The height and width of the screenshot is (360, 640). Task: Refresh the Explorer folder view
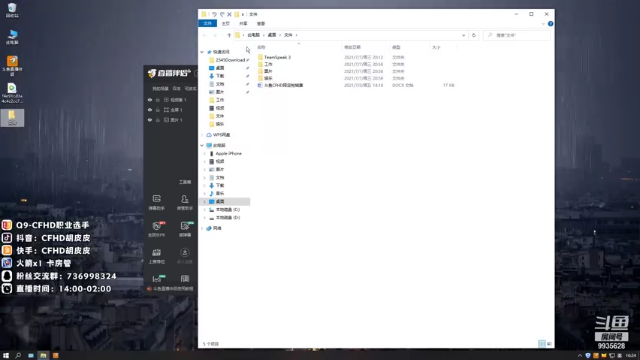click(474, 36)
